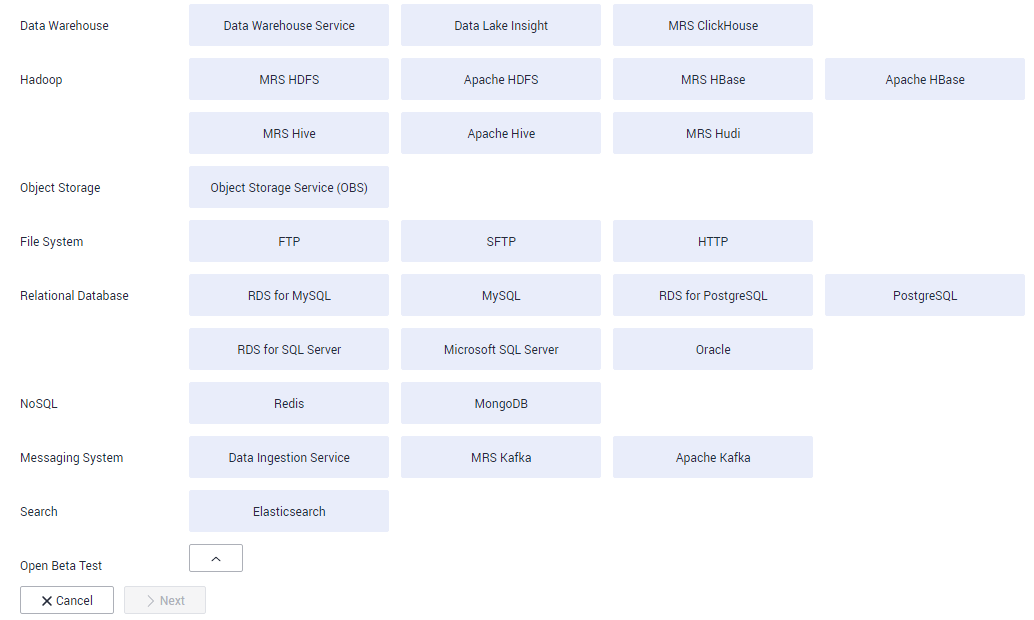Pick the MRS ClickHouse option
This screenshot has width=1034, height=620.
click(x=713, y=26)
